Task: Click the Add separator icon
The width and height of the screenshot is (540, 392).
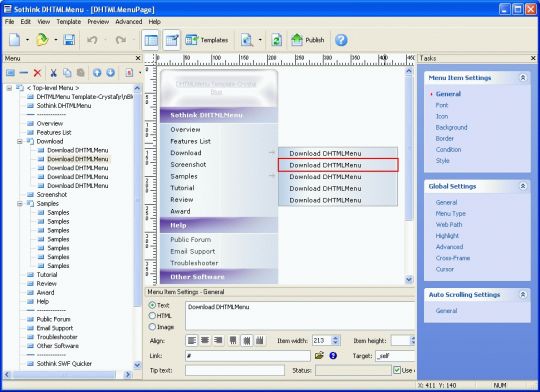Action: point(23,73)
